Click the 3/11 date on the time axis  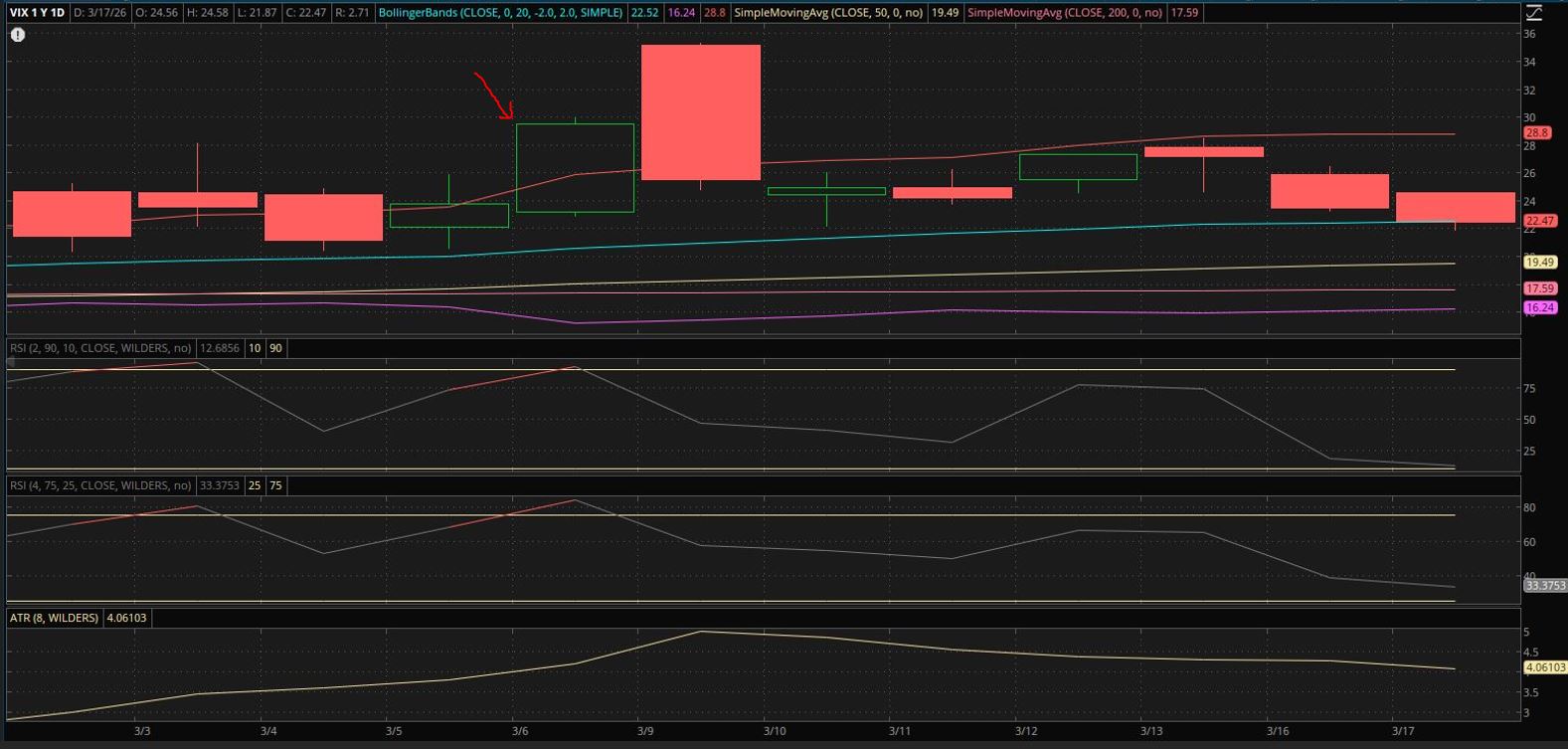[899, 731]
